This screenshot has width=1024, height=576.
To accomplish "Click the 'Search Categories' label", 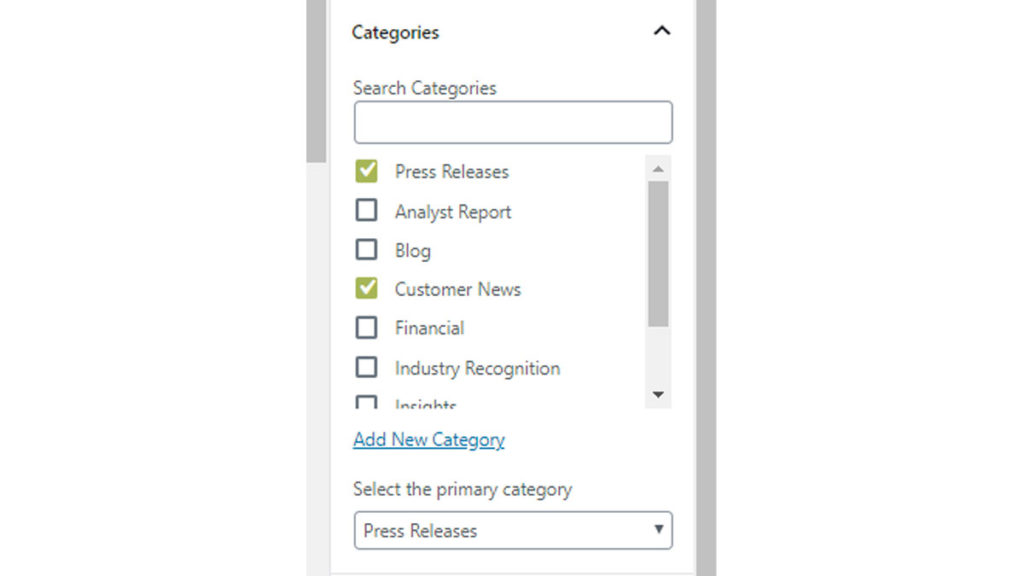I will (424, 88).
